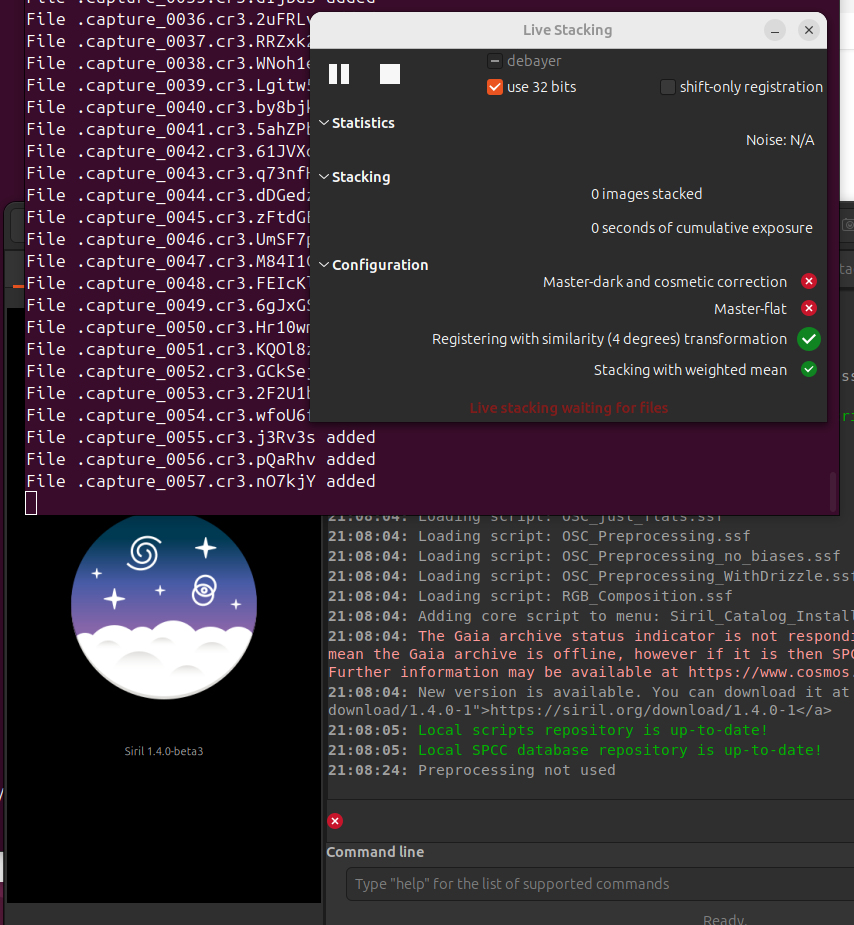Focus the Command line input field
854x925 pixels.
click(x=600, y=884)
